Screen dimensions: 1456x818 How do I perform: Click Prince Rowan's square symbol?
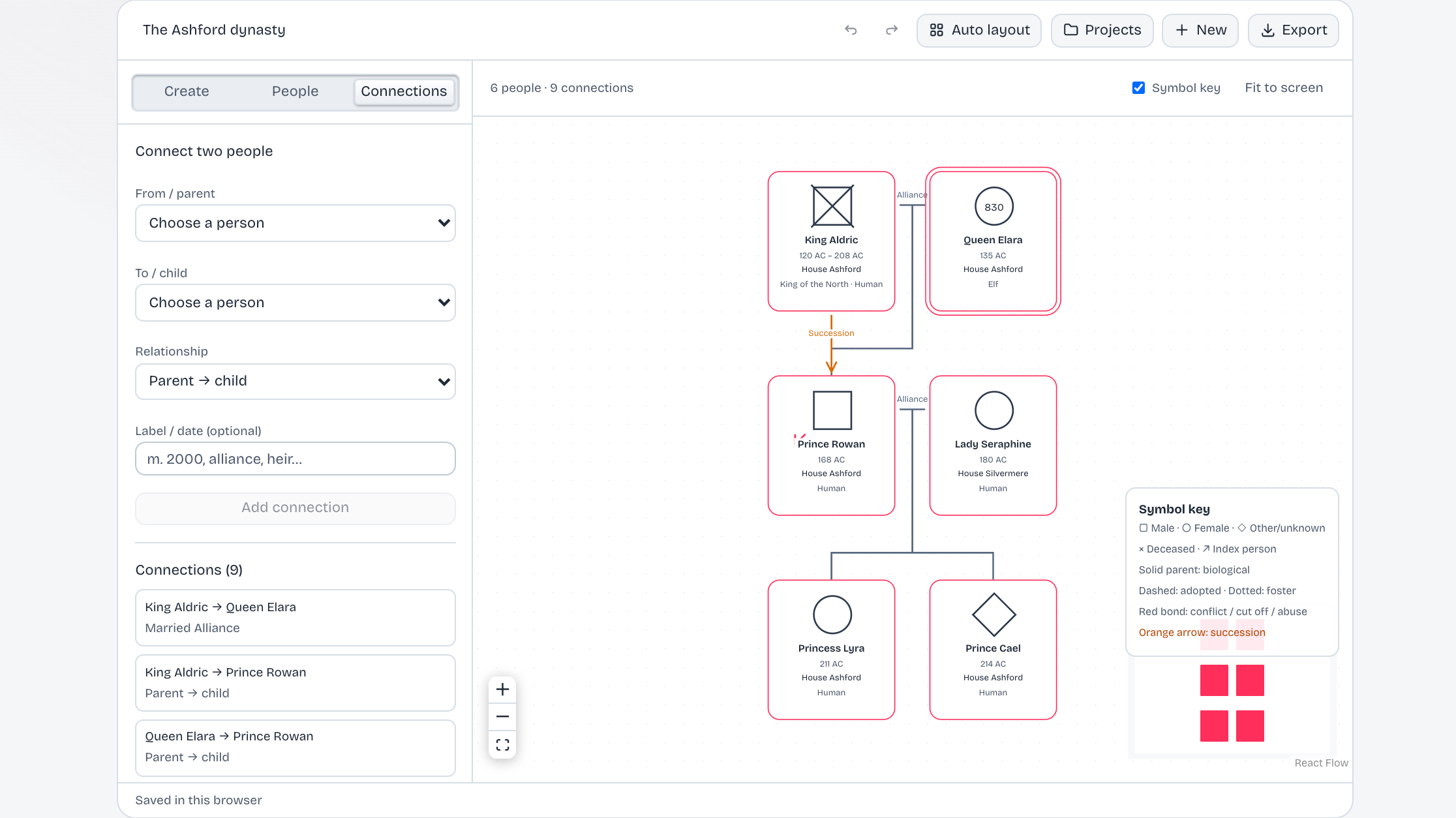click(832, 410)
